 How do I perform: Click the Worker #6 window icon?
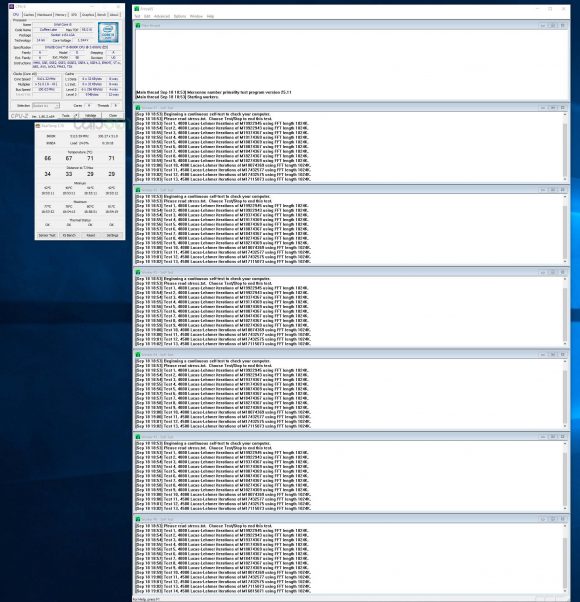(138, 519)
